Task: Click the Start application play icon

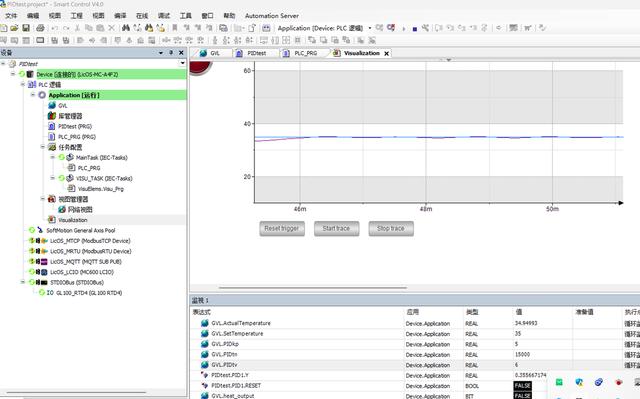Action: click(404, 29)
